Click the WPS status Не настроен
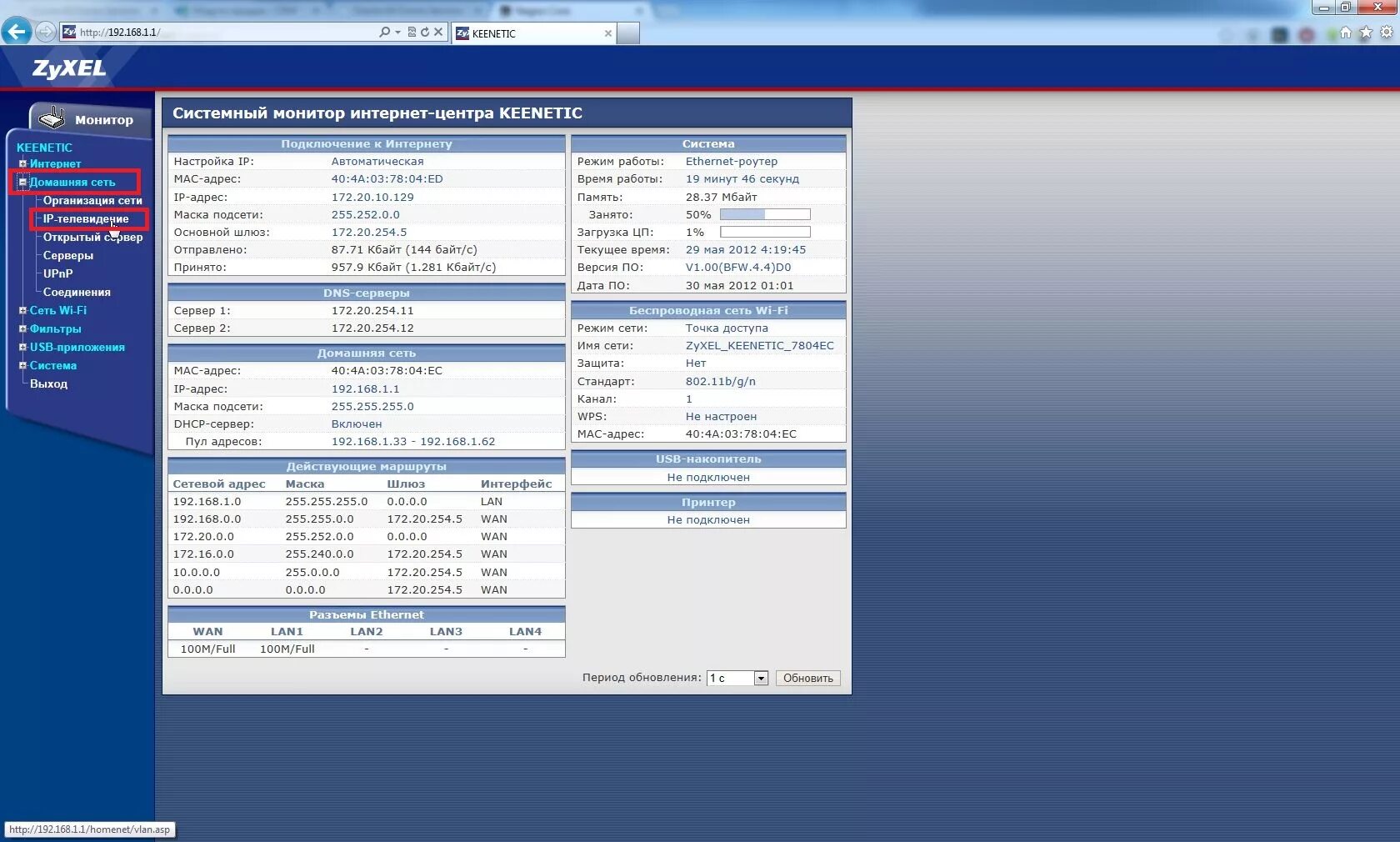The height and width of the screenshot is (842, 1400). pos(722,417)
